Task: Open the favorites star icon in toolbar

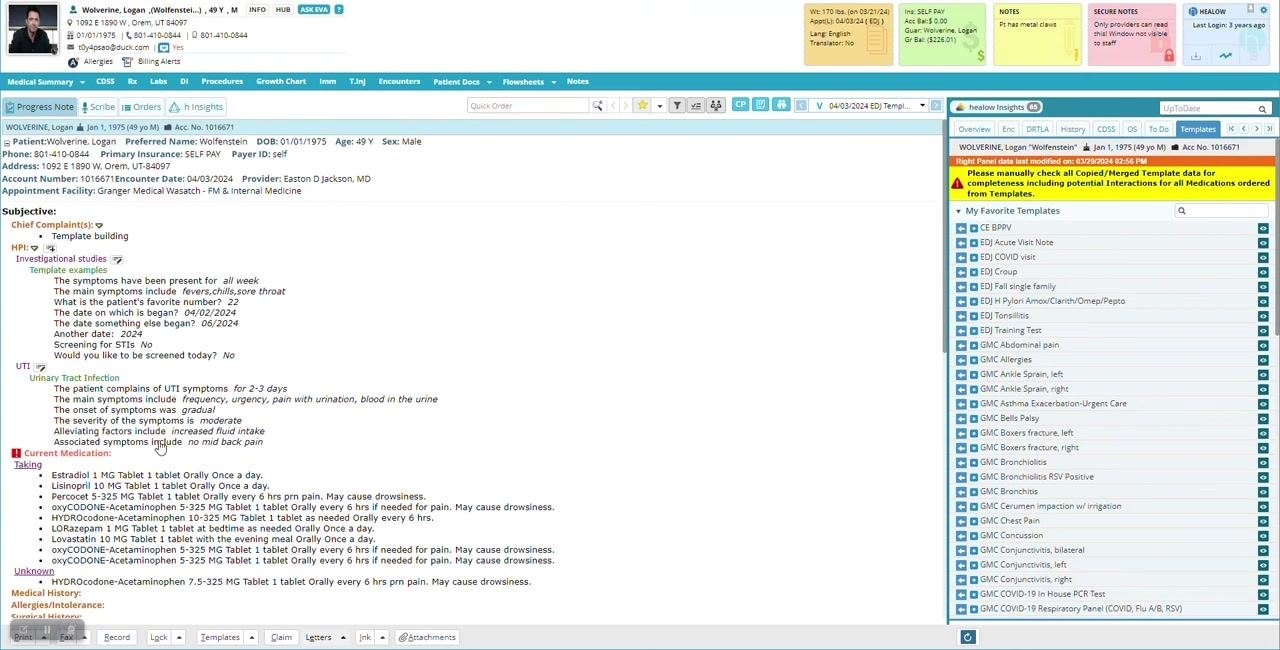Action: (642, 106)
